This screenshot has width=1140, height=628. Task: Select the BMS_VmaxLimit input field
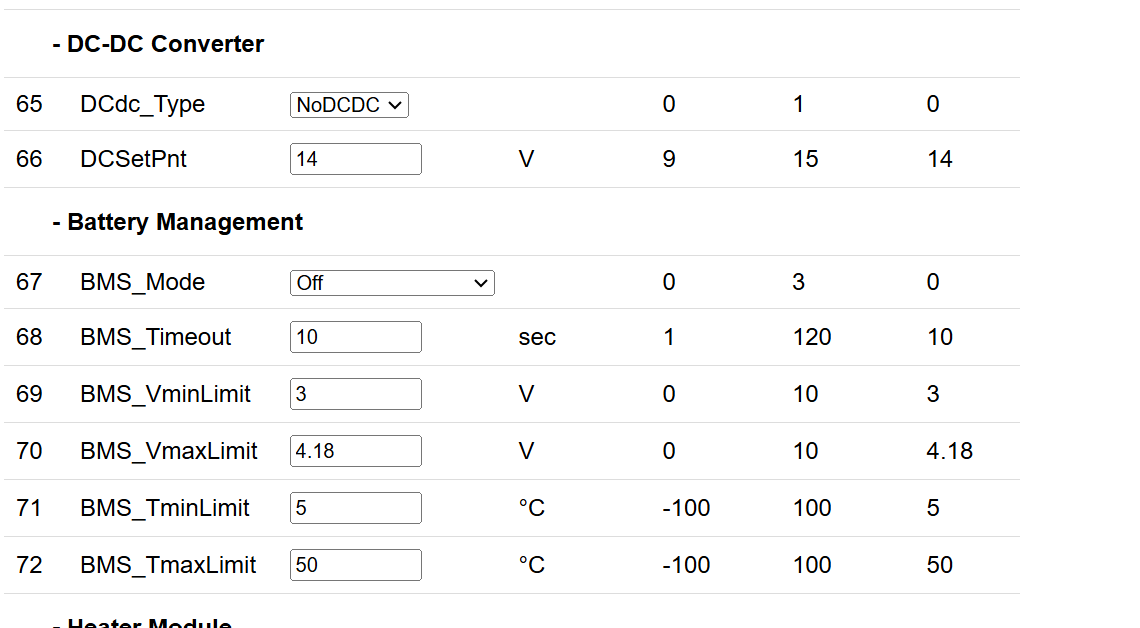pyautogui.click(x=355, y=451)
